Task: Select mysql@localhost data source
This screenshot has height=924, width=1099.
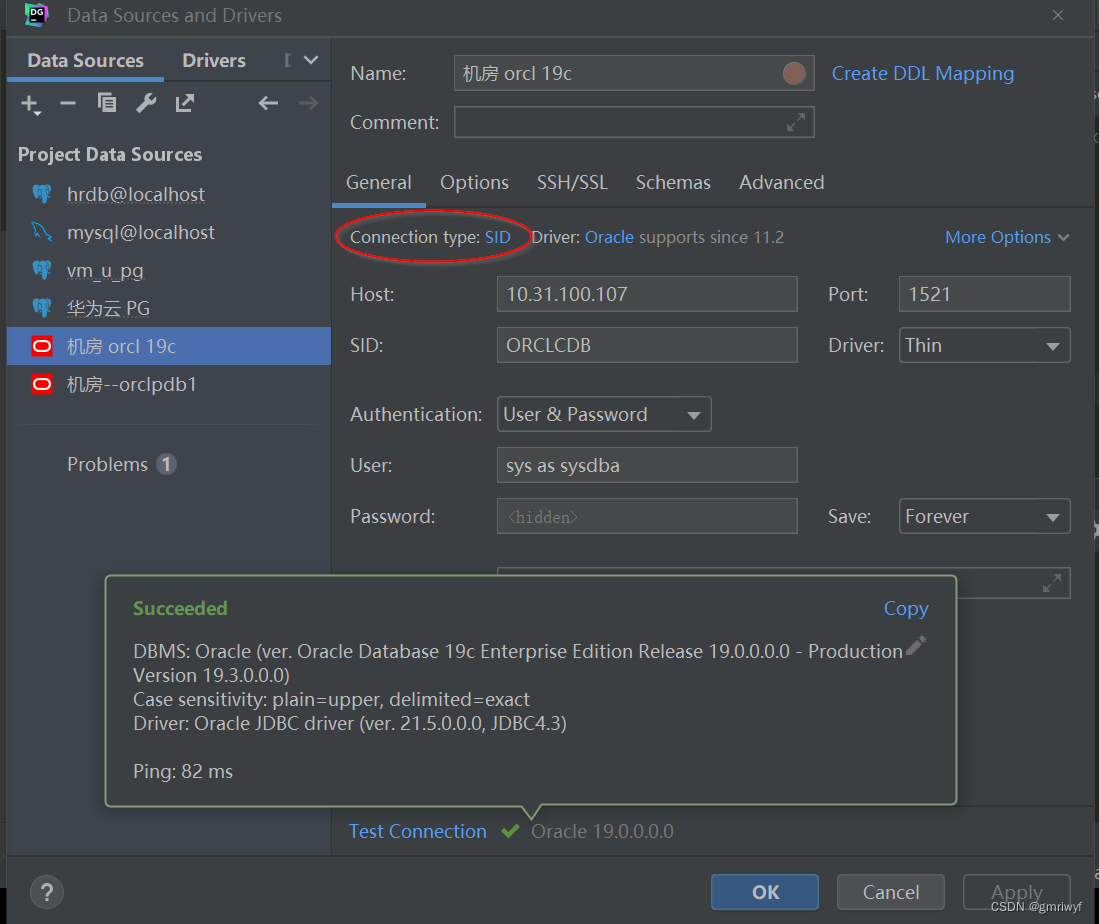Action: pyautogui.click(x=169, y=232)
